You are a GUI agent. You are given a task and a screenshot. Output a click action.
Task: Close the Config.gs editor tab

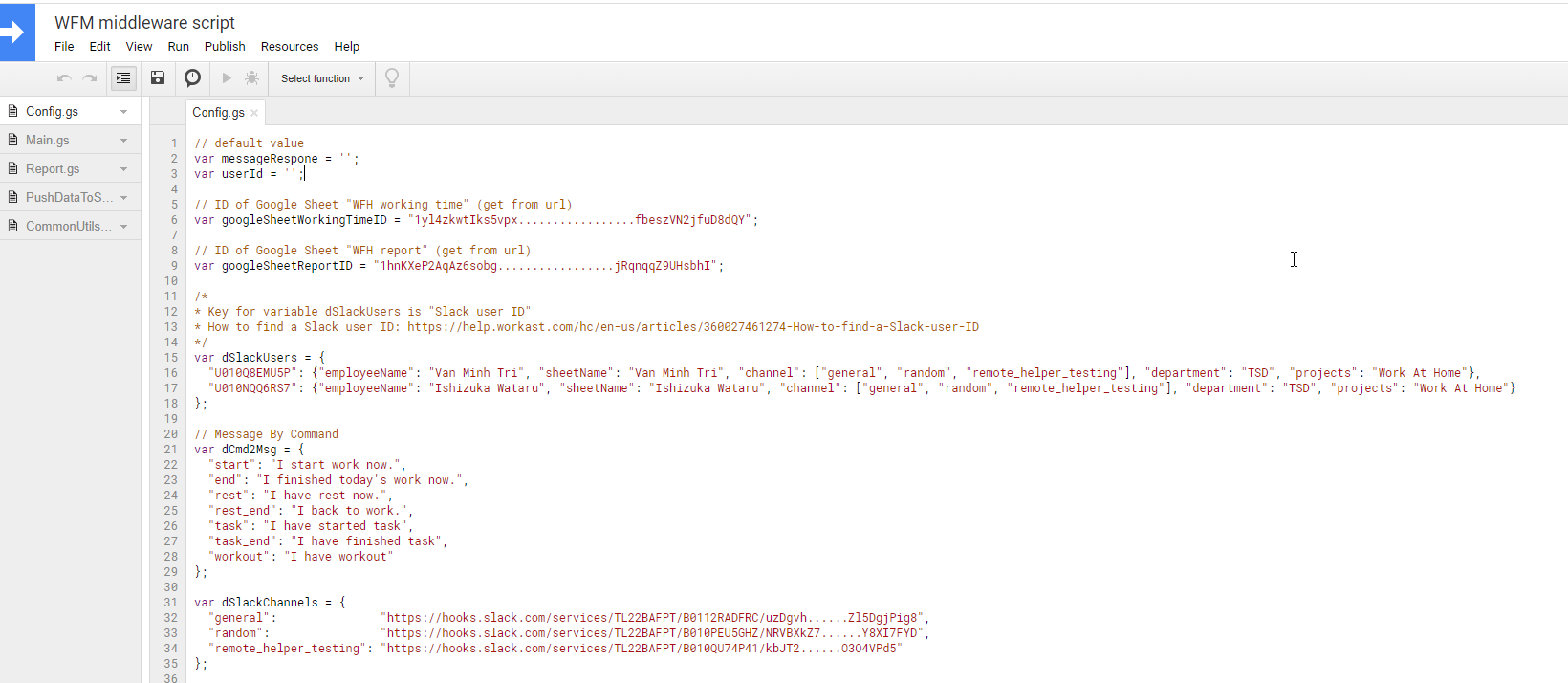[254, 113]
